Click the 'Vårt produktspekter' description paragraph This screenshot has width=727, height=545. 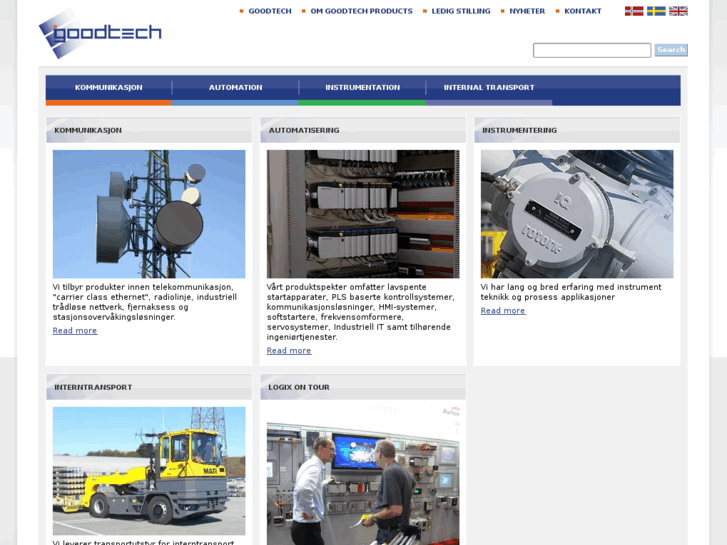click(360, 312)
